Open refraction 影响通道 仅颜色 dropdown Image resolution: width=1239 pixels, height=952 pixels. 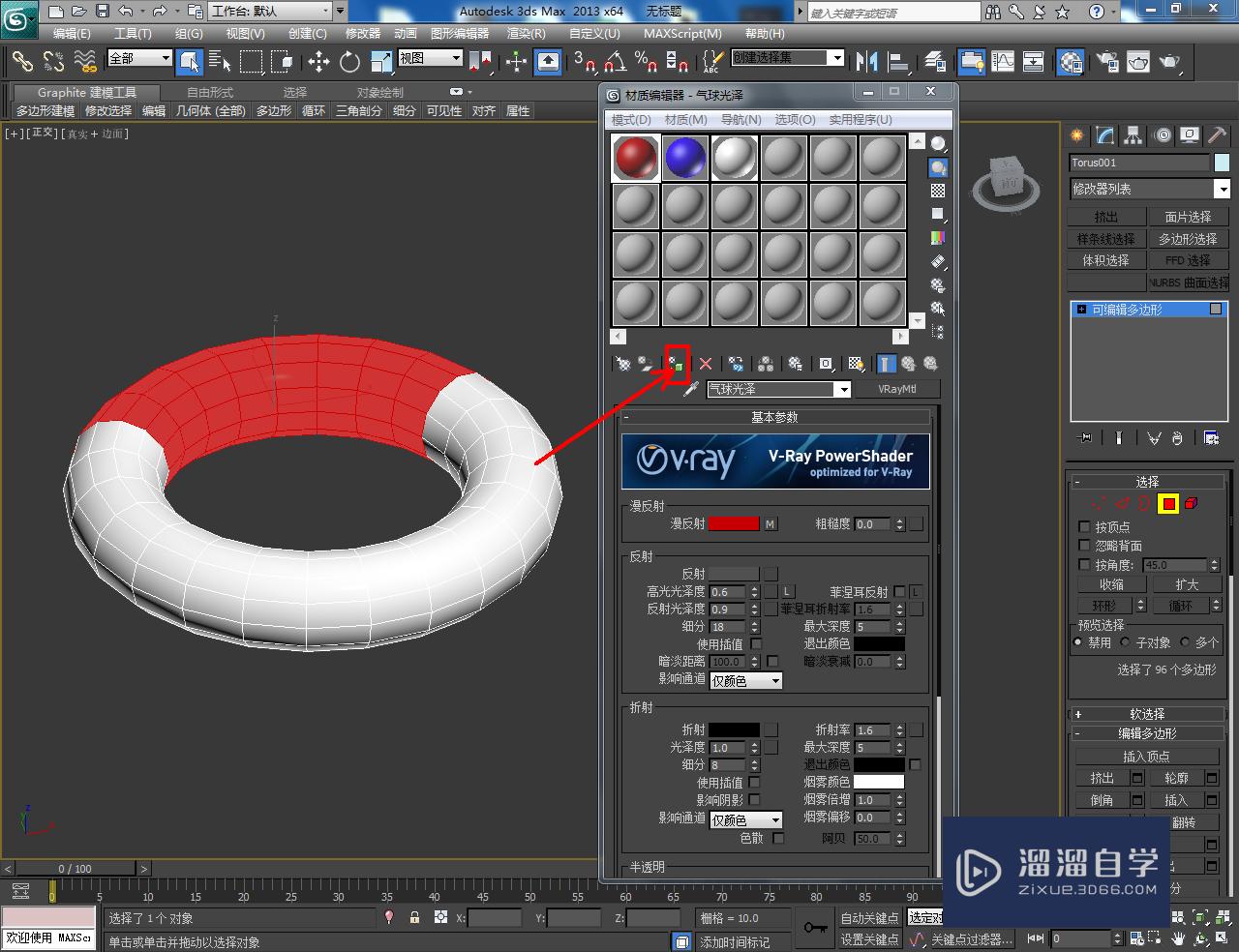[745, 819]
